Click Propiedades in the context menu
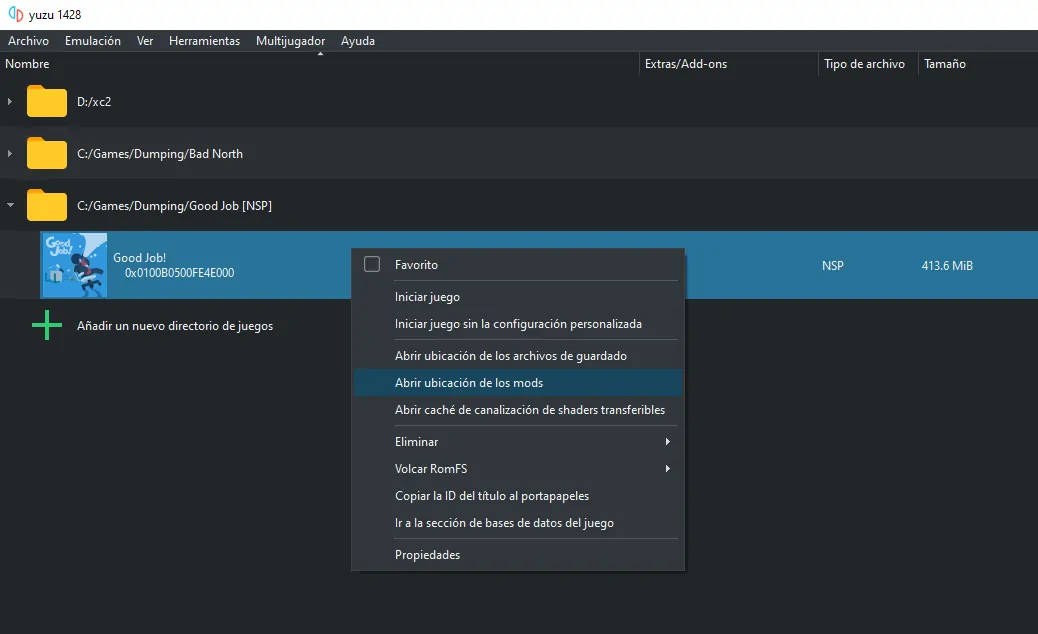The width and height of the screenshot is (1038, 634). (427, 555)
